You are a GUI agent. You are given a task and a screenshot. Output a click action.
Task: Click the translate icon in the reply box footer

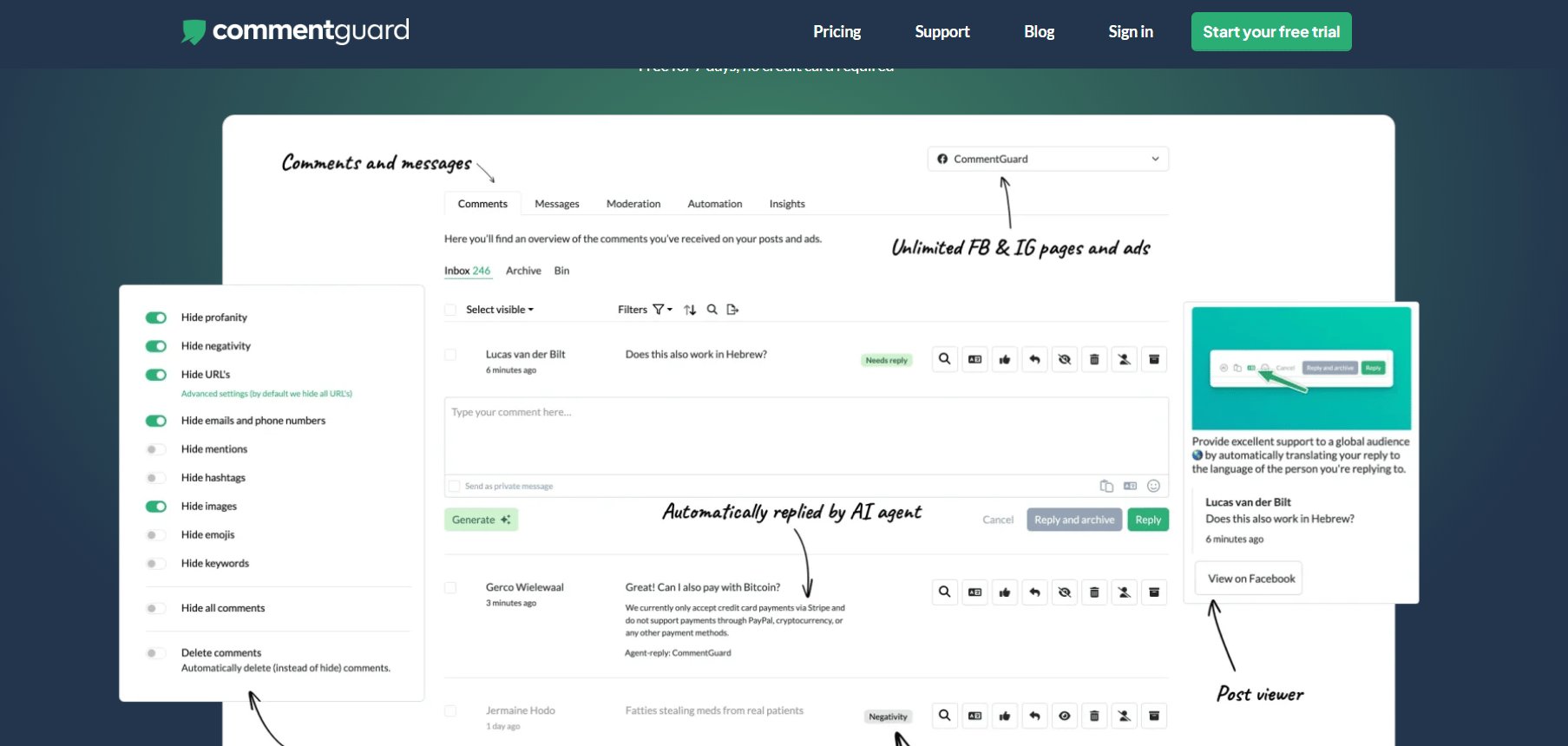(x=1131, y=486)
